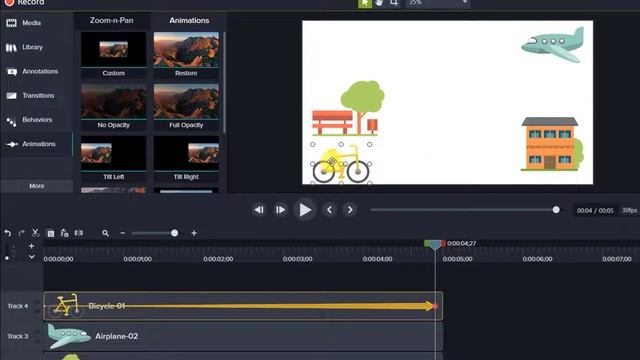Click the 0:00:02;00 ruler mark

pos(218,259)
